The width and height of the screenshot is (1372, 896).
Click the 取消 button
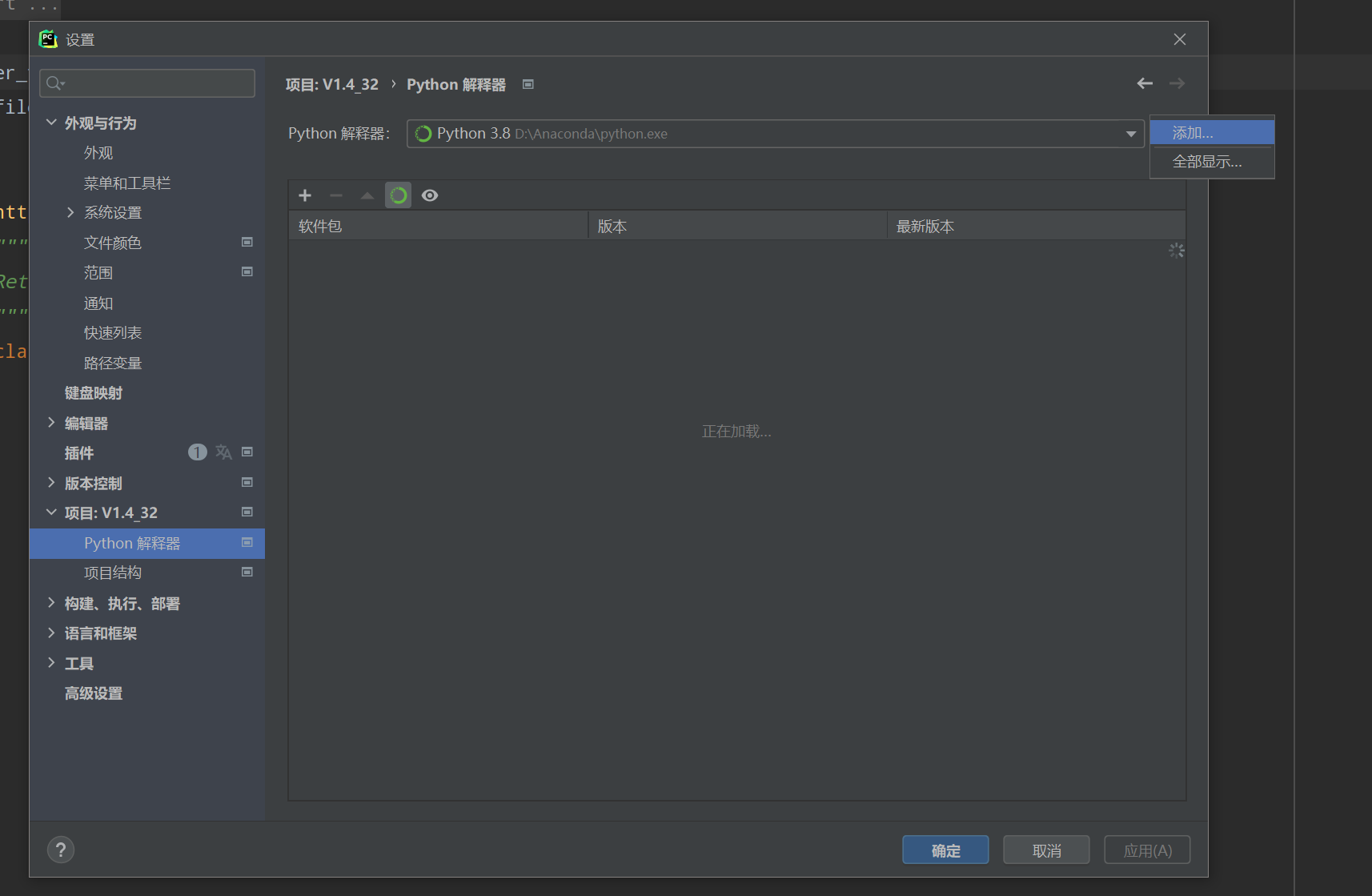[x=1046, y=850]
